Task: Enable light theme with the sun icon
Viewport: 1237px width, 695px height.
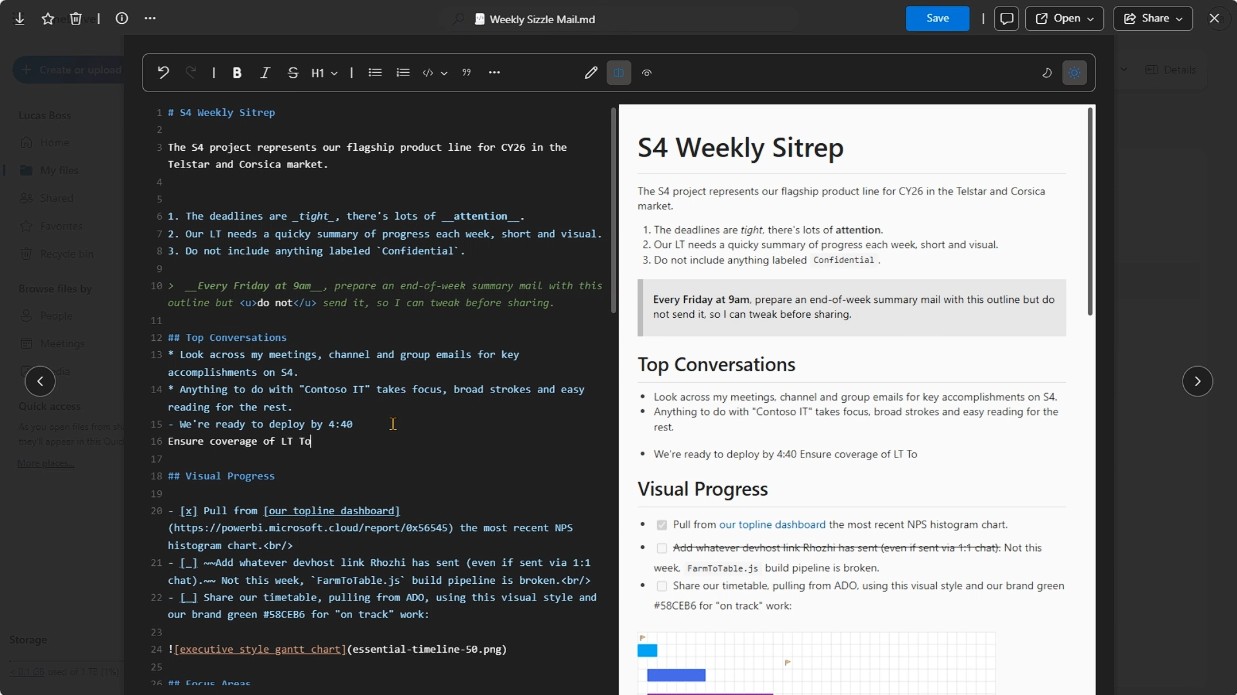Action: pyautogui.click(x=1074, y=72)
